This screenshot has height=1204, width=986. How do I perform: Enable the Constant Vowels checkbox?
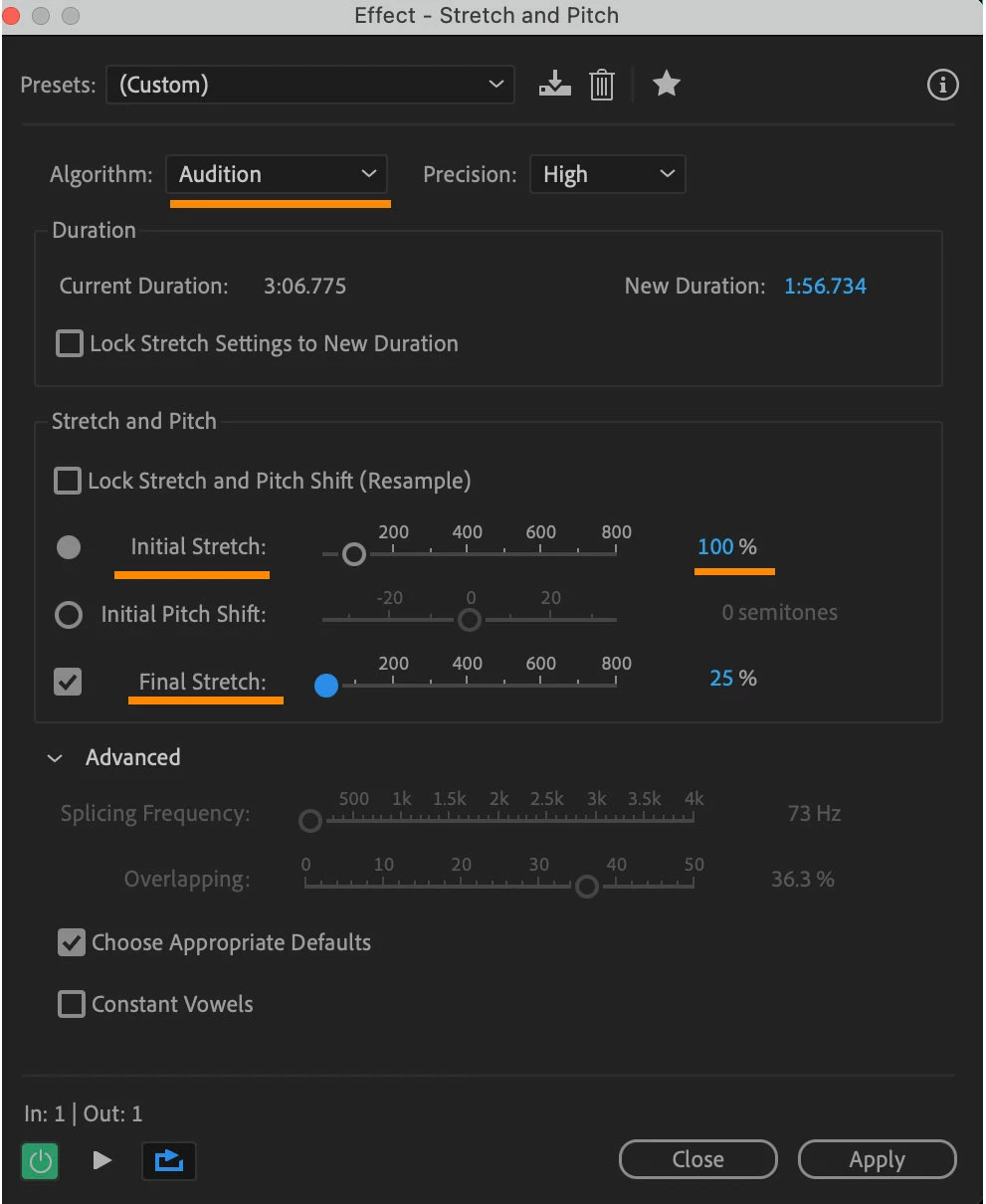[72, 1004]
